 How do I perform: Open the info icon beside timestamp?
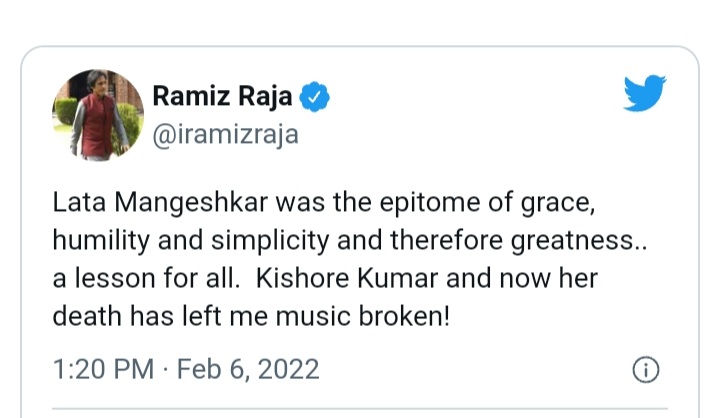tap(646, 369)
